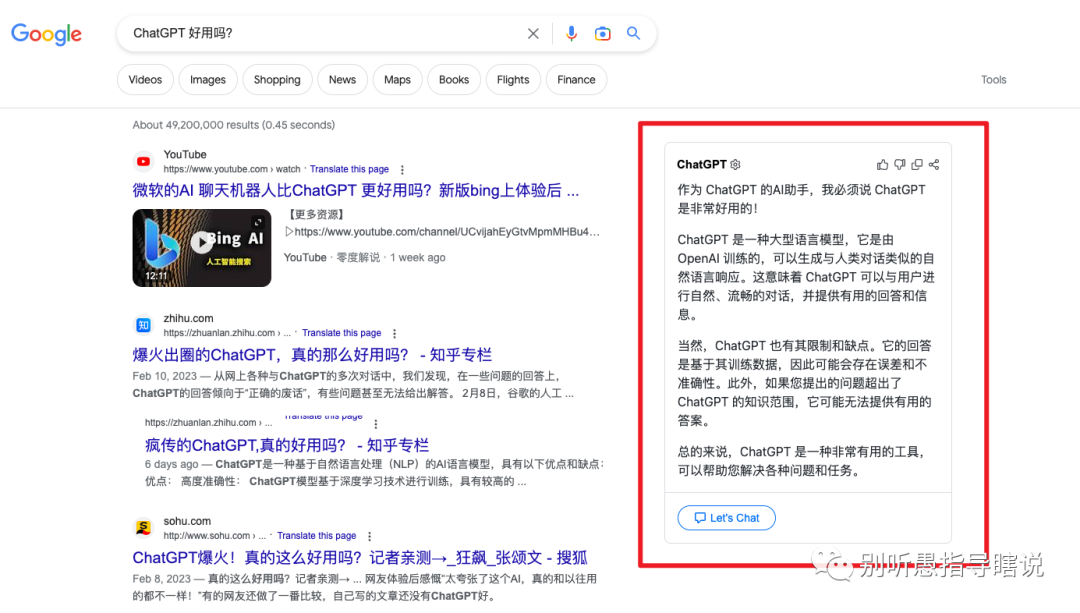Viewport: 1080px width, 613px height.
Task: Play the Bing AI video thumbnail
Action: click(202, 242)
